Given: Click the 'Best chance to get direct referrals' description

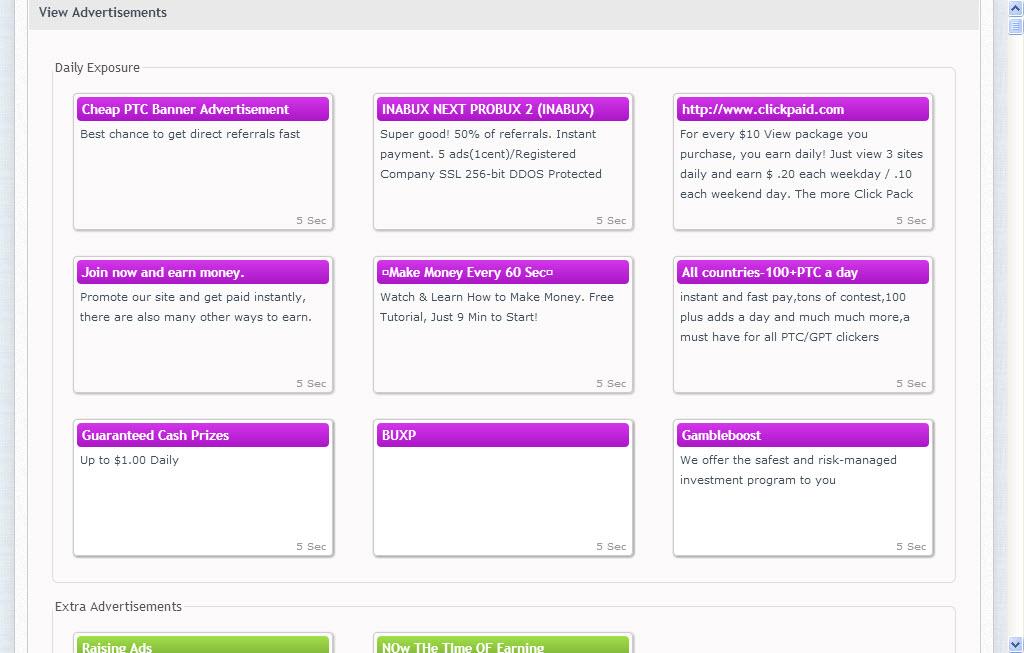Looking at the screenshot, I should coord(190,134).
